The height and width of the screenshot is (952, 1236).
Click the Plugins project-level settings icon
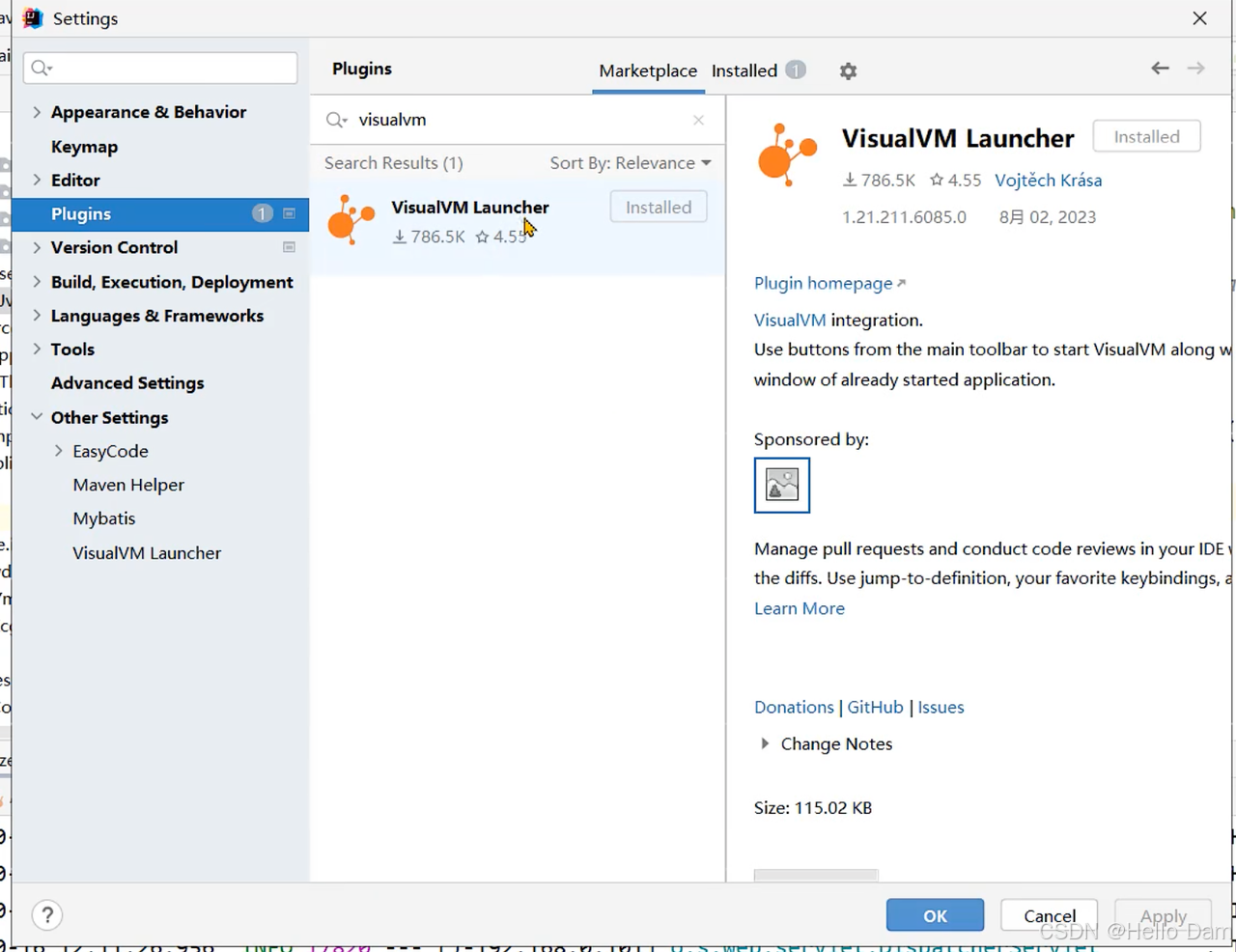coord(289,213)
